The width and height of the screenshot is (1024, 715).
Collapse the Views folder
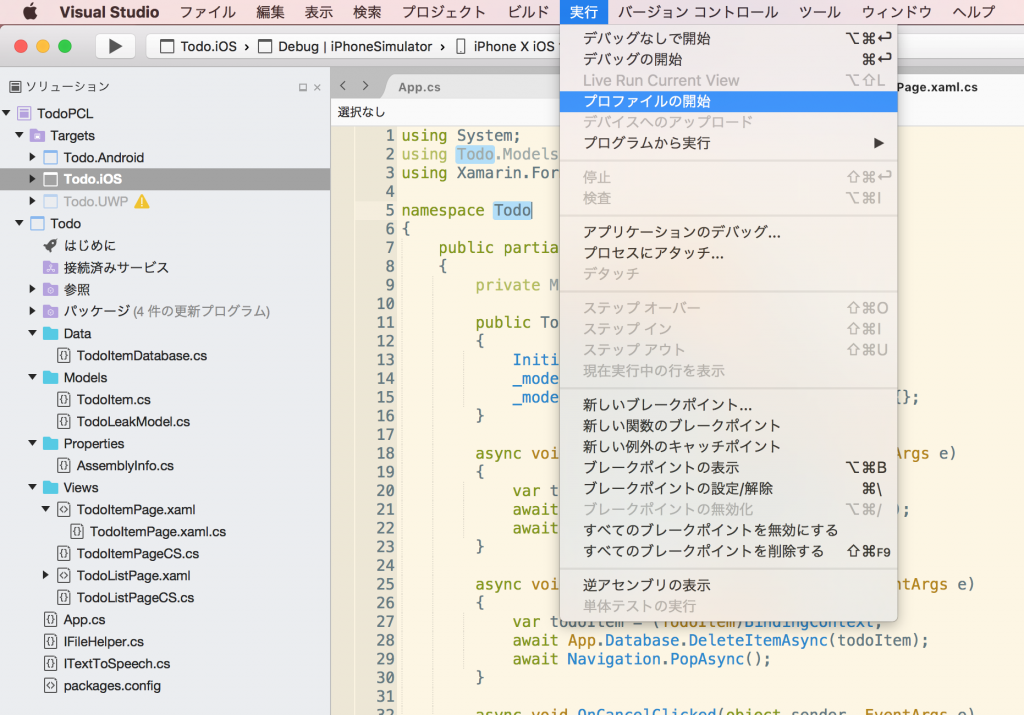click(33, 488)
